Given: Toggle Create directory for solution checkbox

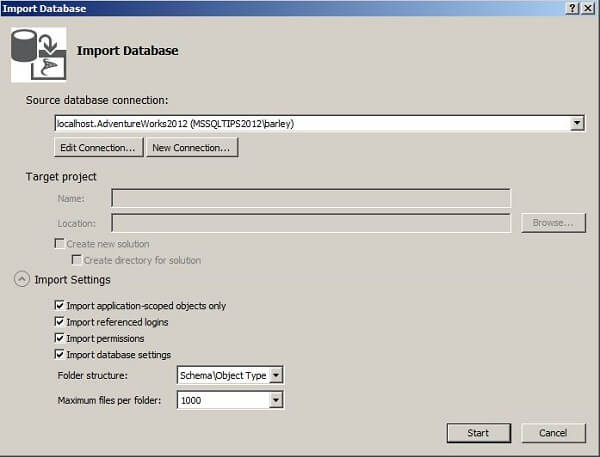Looking at the screenshot, I should 77,260.
